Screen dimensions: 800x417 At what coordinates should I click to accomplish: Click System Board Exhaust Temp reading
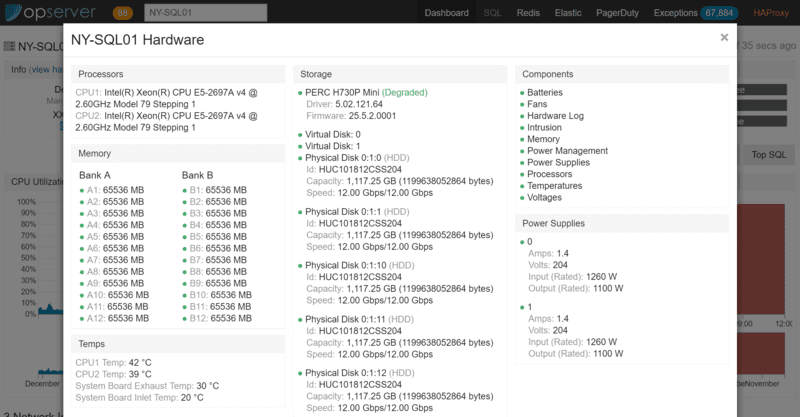(147, 386)
